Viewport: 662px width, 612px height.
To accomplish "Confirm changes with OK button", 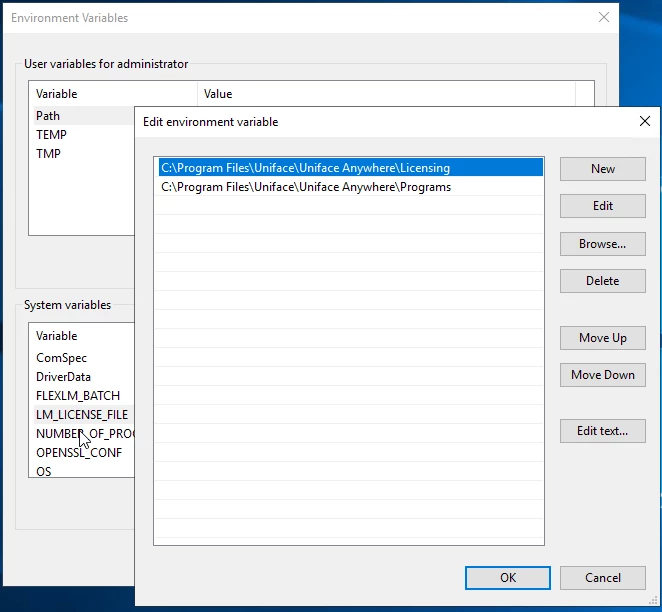I will pos(507,578).
